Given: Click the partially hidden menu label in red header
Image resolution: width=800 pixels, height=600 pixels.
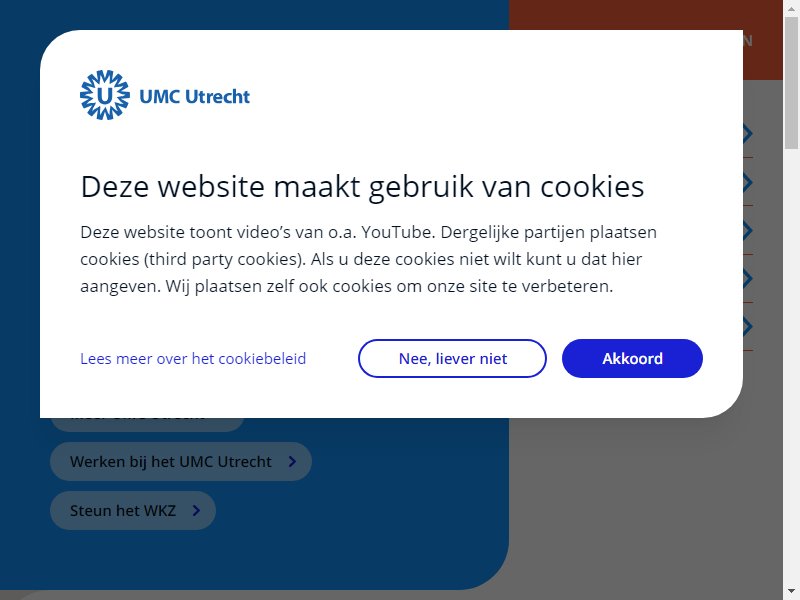Looking at the screenshot, I should tap(747, 41).
